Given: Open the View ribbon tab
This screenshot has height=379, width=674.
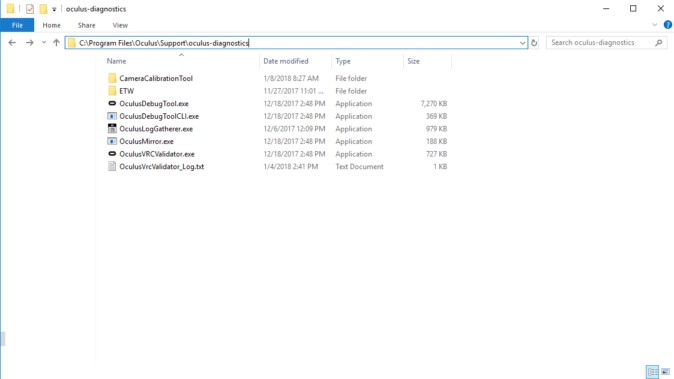Looking at the screenshot, I should click(x=120, y=25).
